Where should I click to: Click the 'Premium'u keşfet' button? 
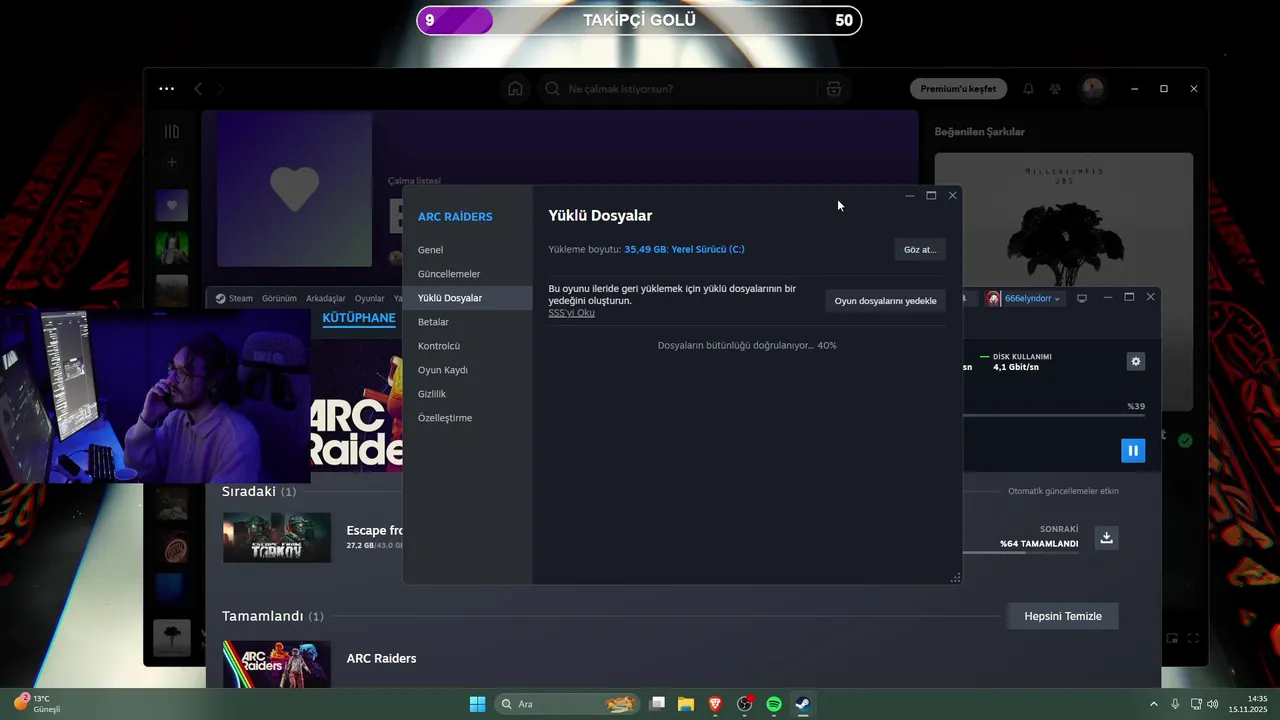pos(958,89)
